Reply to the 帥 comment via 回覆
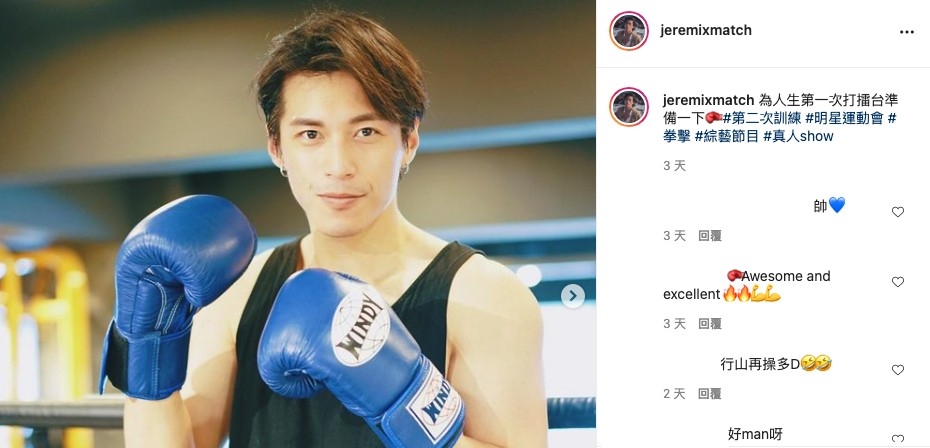The image size is (930, 448). pos(709,236)
